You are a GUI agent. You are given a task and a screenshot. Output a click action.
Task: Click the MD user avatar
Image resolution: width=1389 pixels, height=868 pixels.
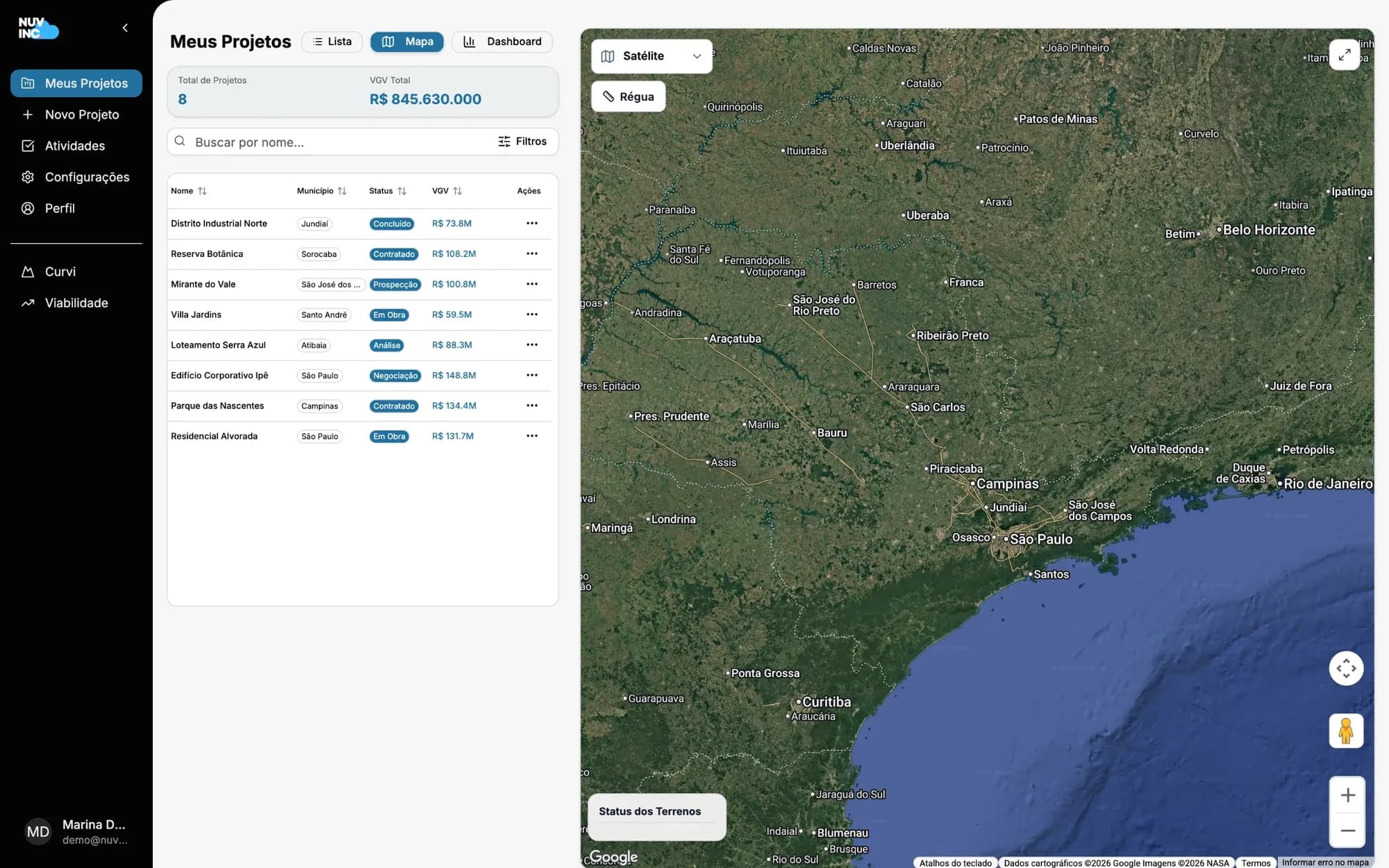pyautogui.click(x=38, y=832)
